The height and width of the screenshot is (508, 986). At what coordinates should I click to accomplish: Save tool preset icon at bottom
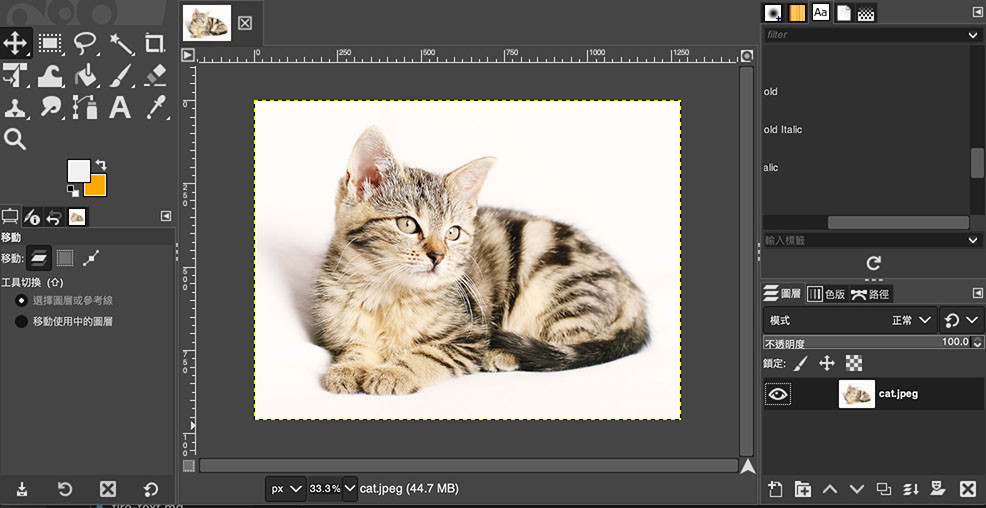point(22,489)
